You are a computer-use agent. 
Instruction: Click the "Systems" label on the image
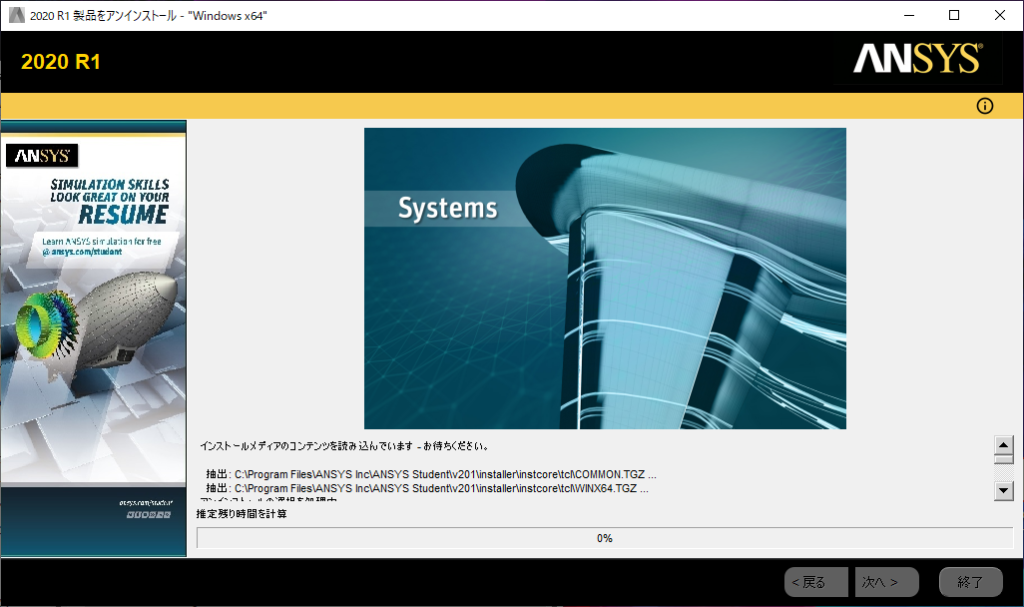click(x=448, y=208)
